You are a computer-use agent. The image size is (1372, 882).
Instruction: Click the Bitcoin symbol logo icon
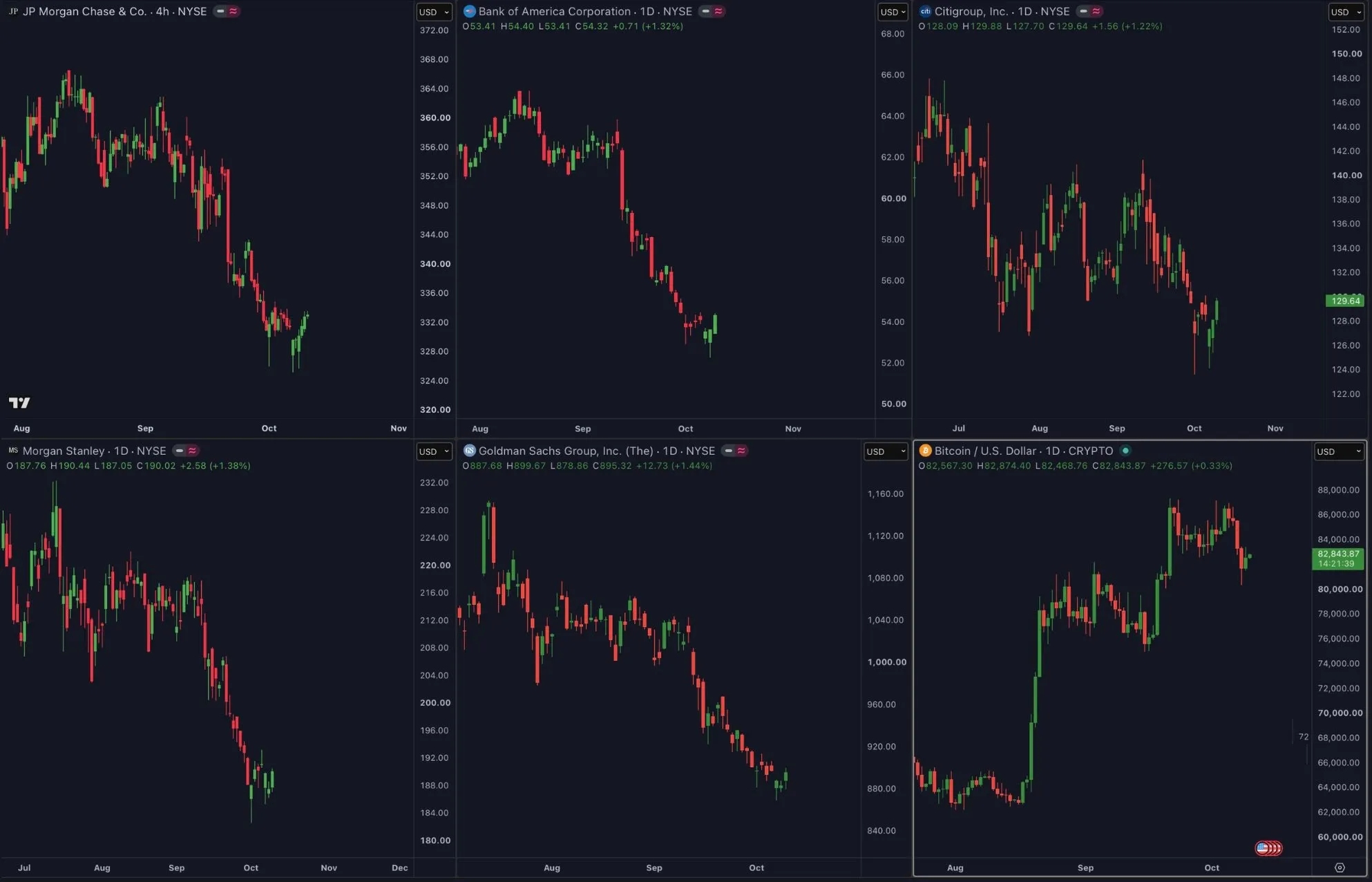pos(925,451)
